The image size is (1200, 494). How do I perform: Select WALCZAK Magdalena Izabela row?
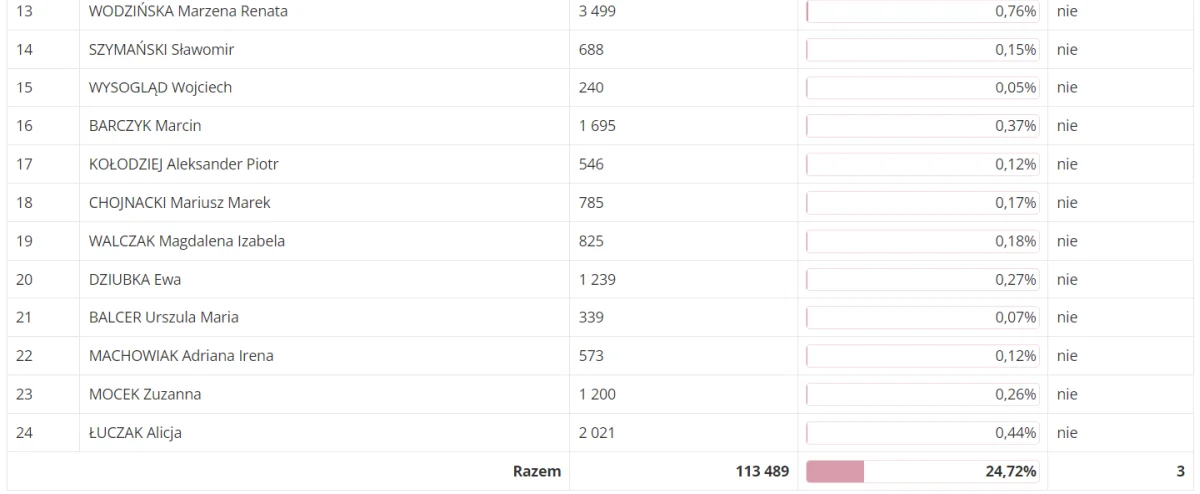[600, 241]
